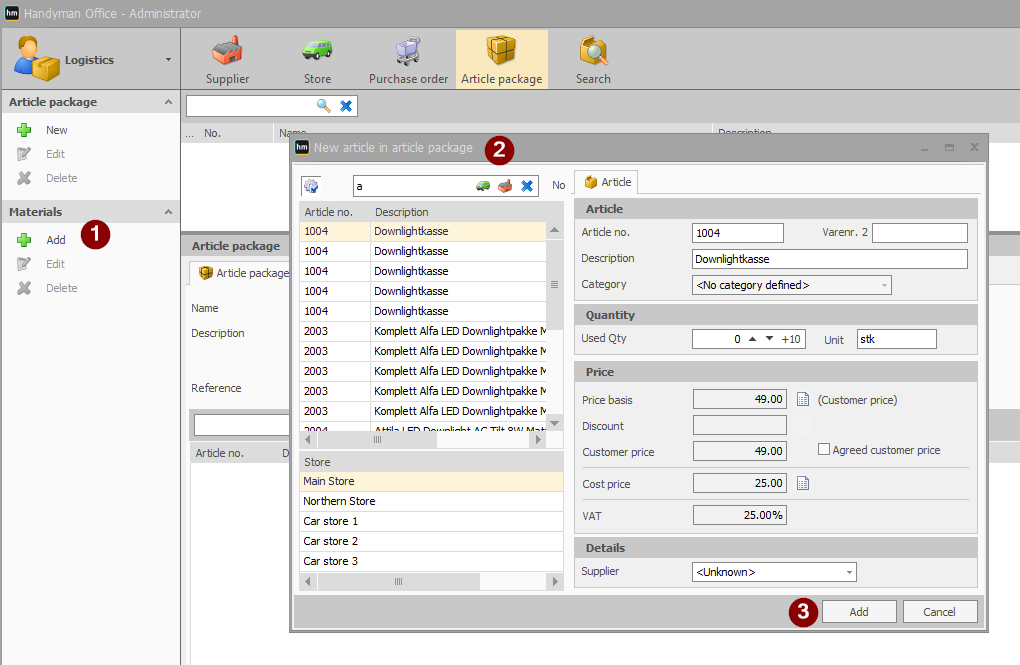Select the Article package toolbar icon

(x=502, y=60)
